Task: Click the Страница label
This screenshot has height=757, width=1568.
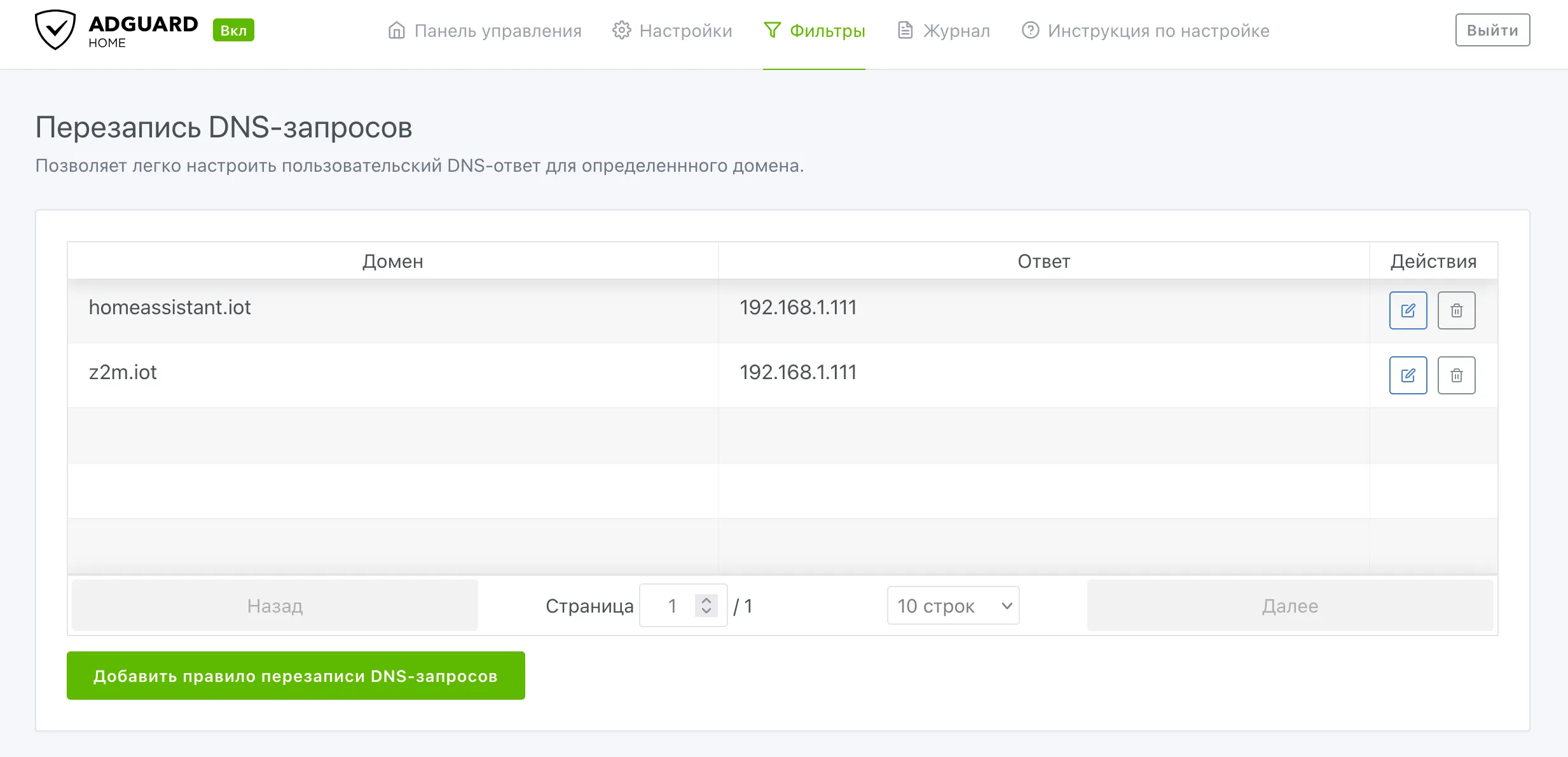Action: click(589, 606)
